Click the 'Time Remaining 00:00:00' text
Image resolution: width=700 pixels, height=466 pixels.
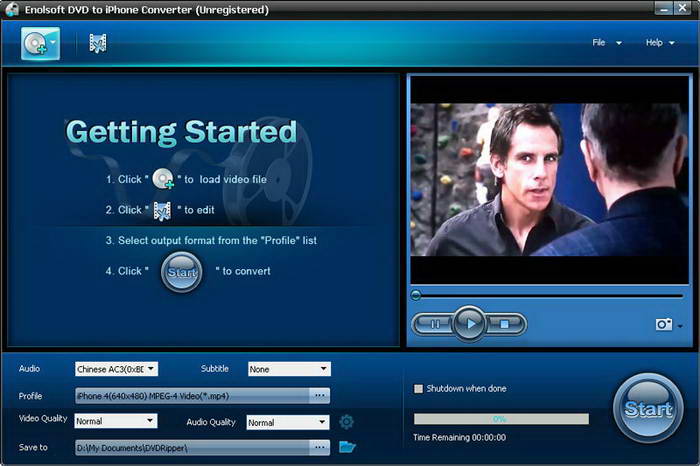point(459,437)
